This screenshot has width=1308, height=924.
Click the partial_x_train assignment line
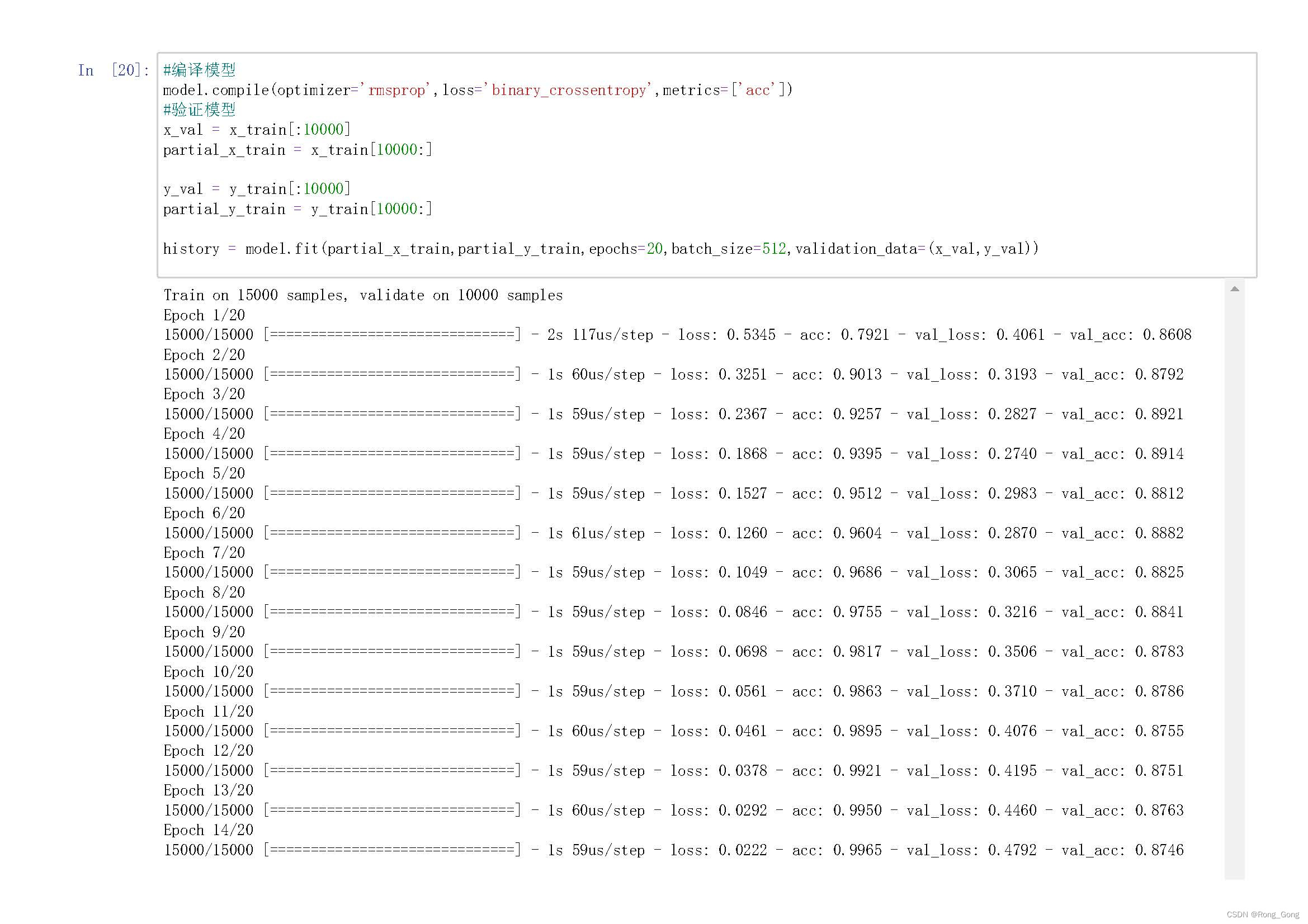pos(296,149)
